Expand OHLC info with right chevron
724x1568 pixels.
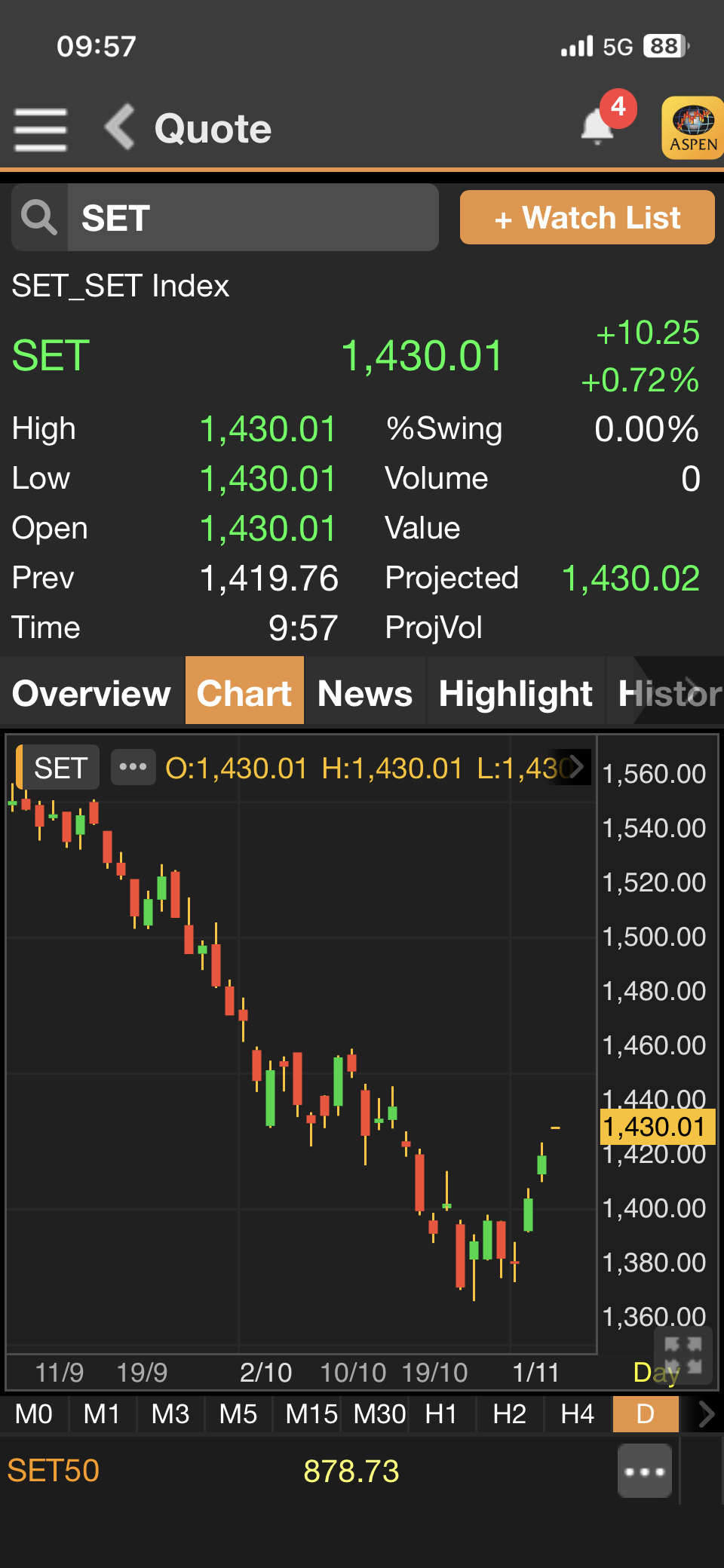(x=577, y=767)
